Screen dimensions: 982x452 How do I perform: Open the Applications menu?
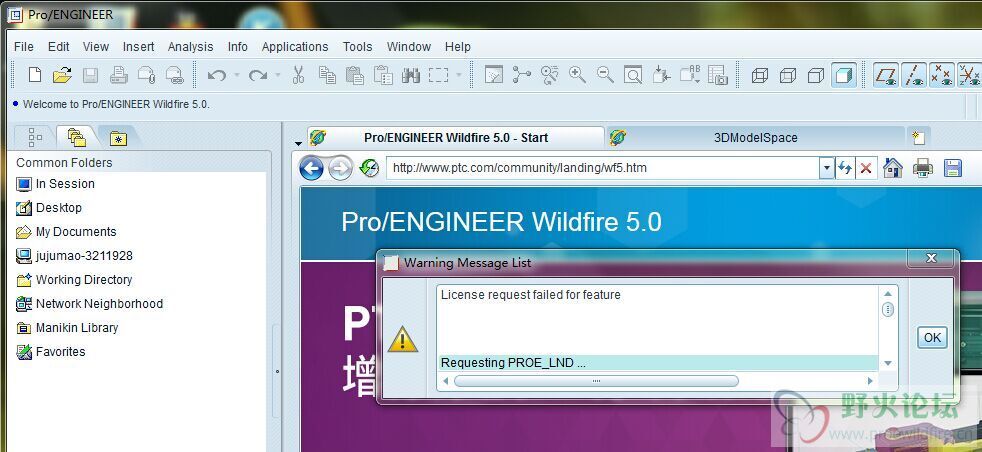click(x=295, y=47)
